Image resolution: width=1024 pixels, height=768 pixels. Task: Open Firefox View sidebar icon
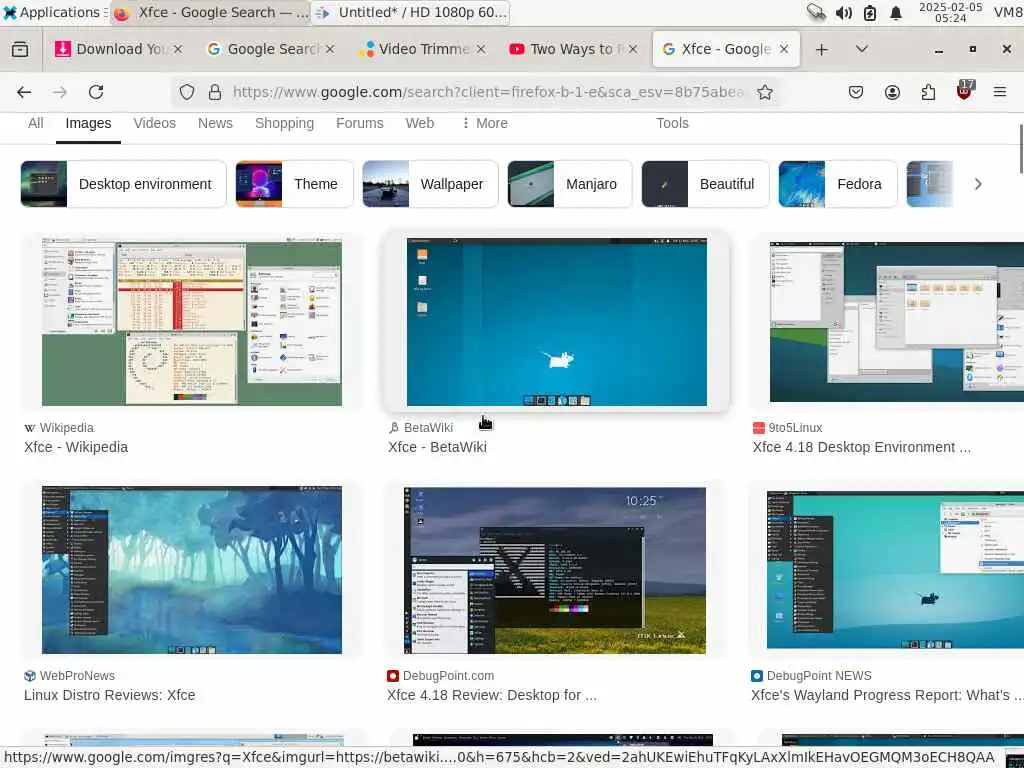click(20, 49)
